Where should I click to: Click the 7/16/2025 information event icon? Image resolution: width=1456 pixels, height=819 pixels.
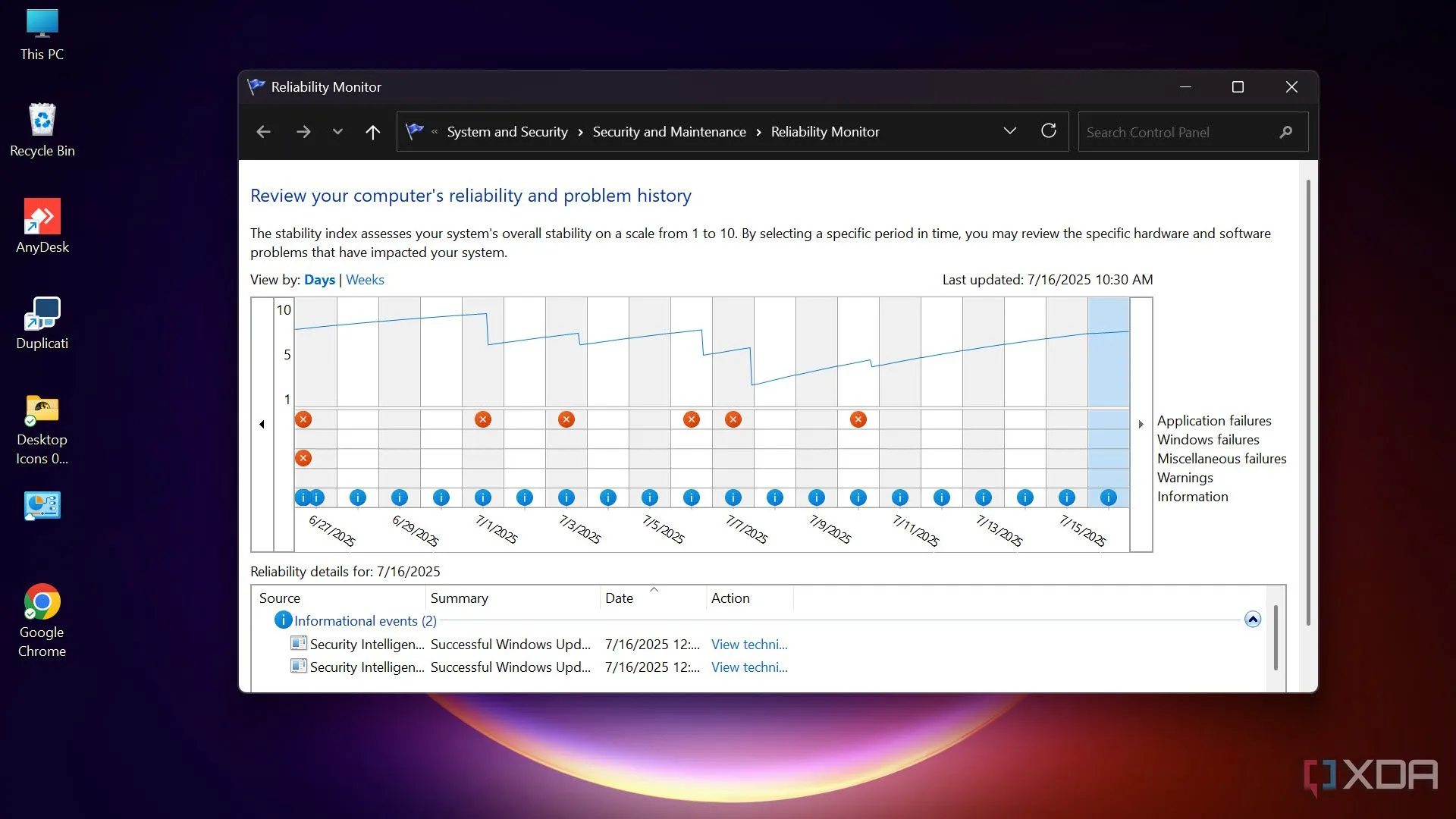[x=1108, y=497]
